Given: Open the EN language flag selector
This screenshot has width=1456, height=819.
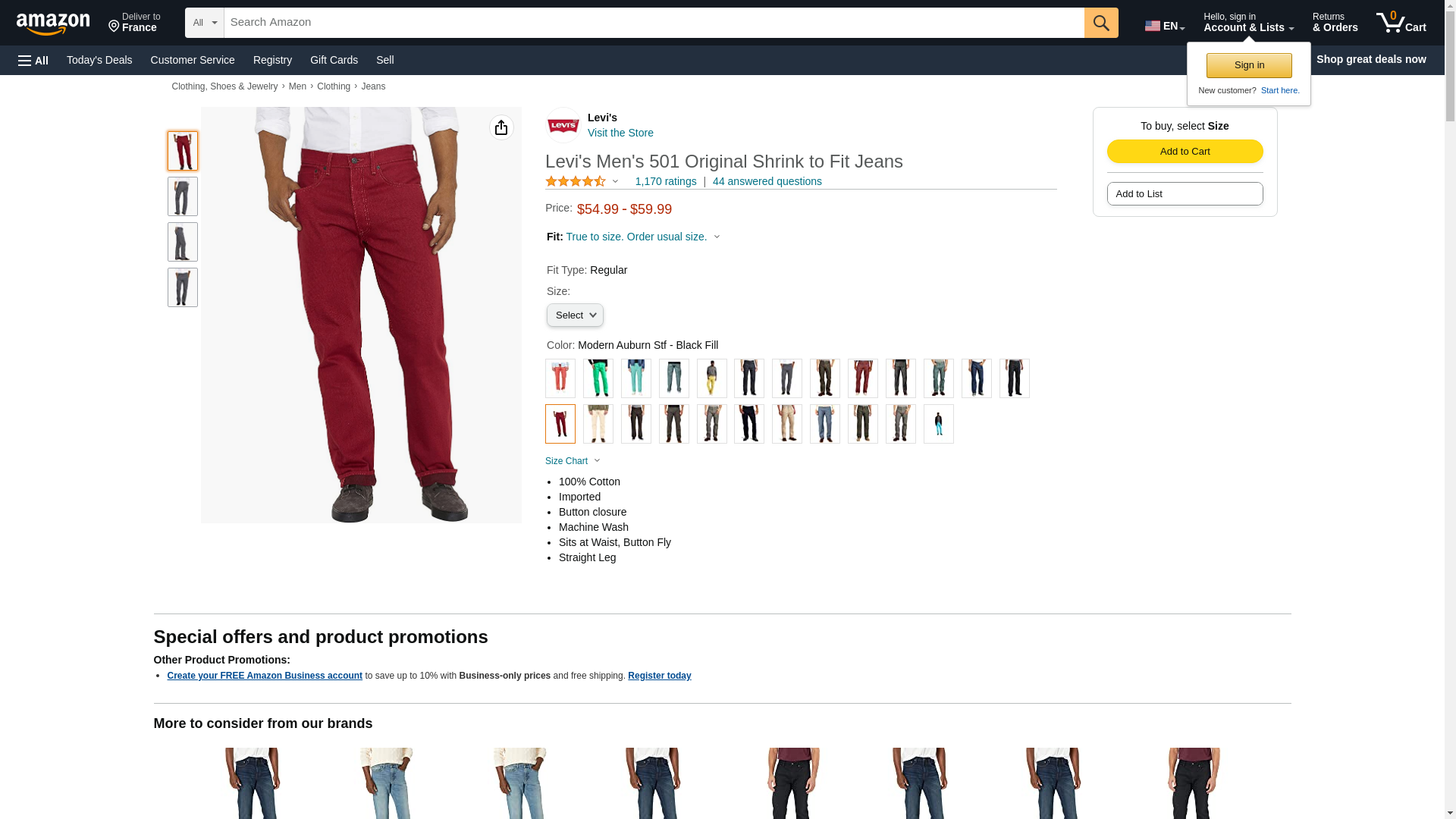Looking at the screenshot, I should point(1165,26).
